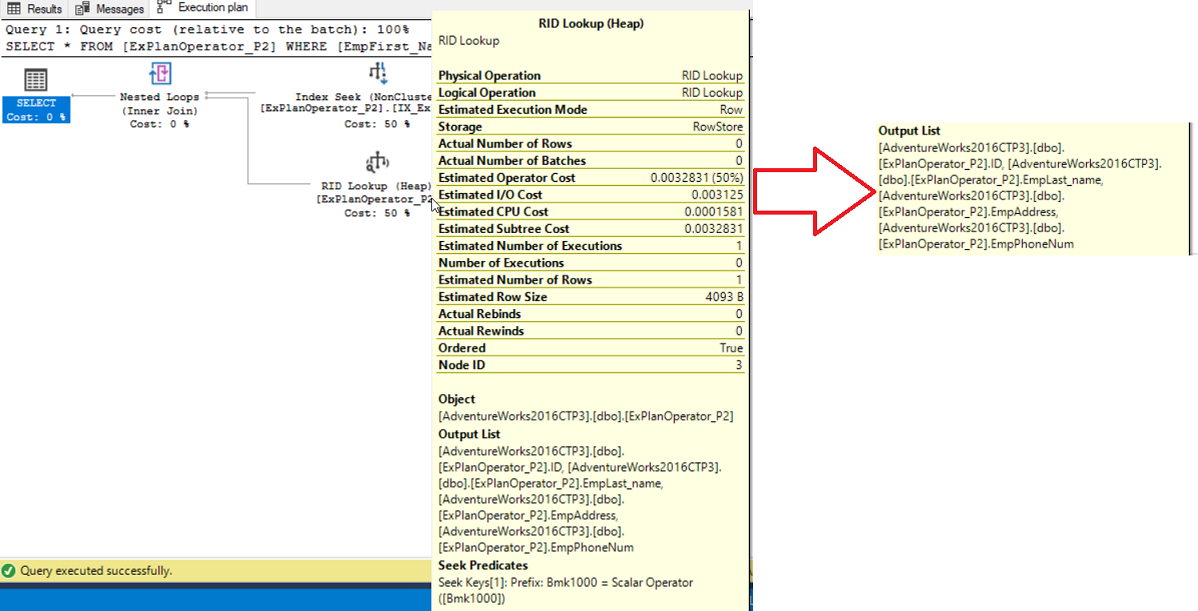Click the RID Lookup operator icon
1198x611 pixels.
click(x=377, y=163)
